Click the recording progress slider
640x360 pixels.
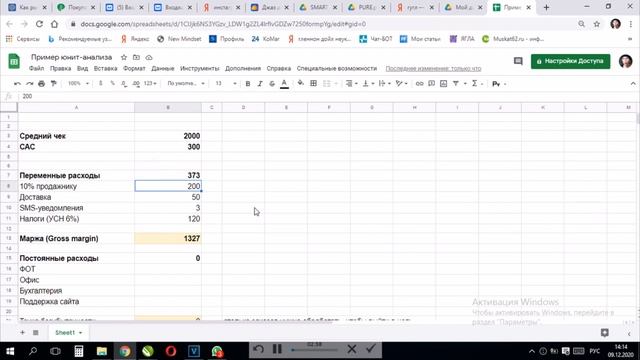point(314,350)
